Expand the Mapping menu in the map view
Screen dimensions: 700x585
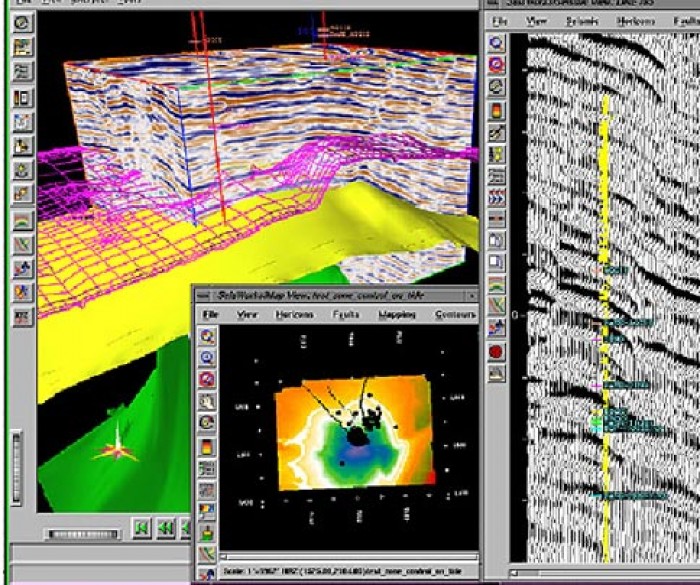(x=397, y=314)
